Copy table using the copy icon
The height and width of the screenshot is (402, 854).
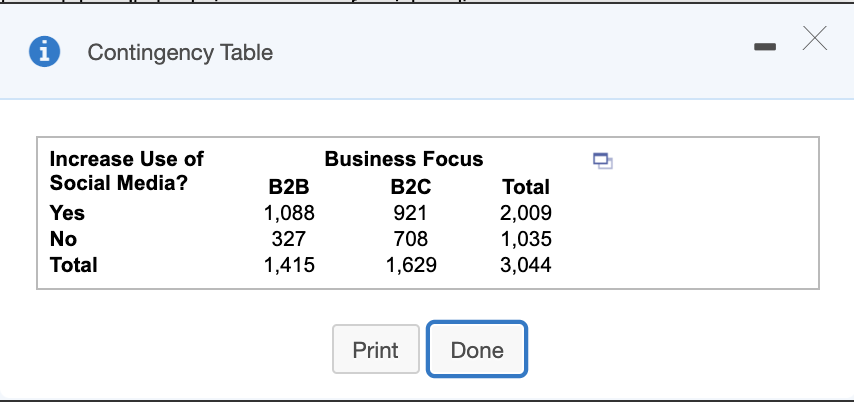[x=600, y=159]
